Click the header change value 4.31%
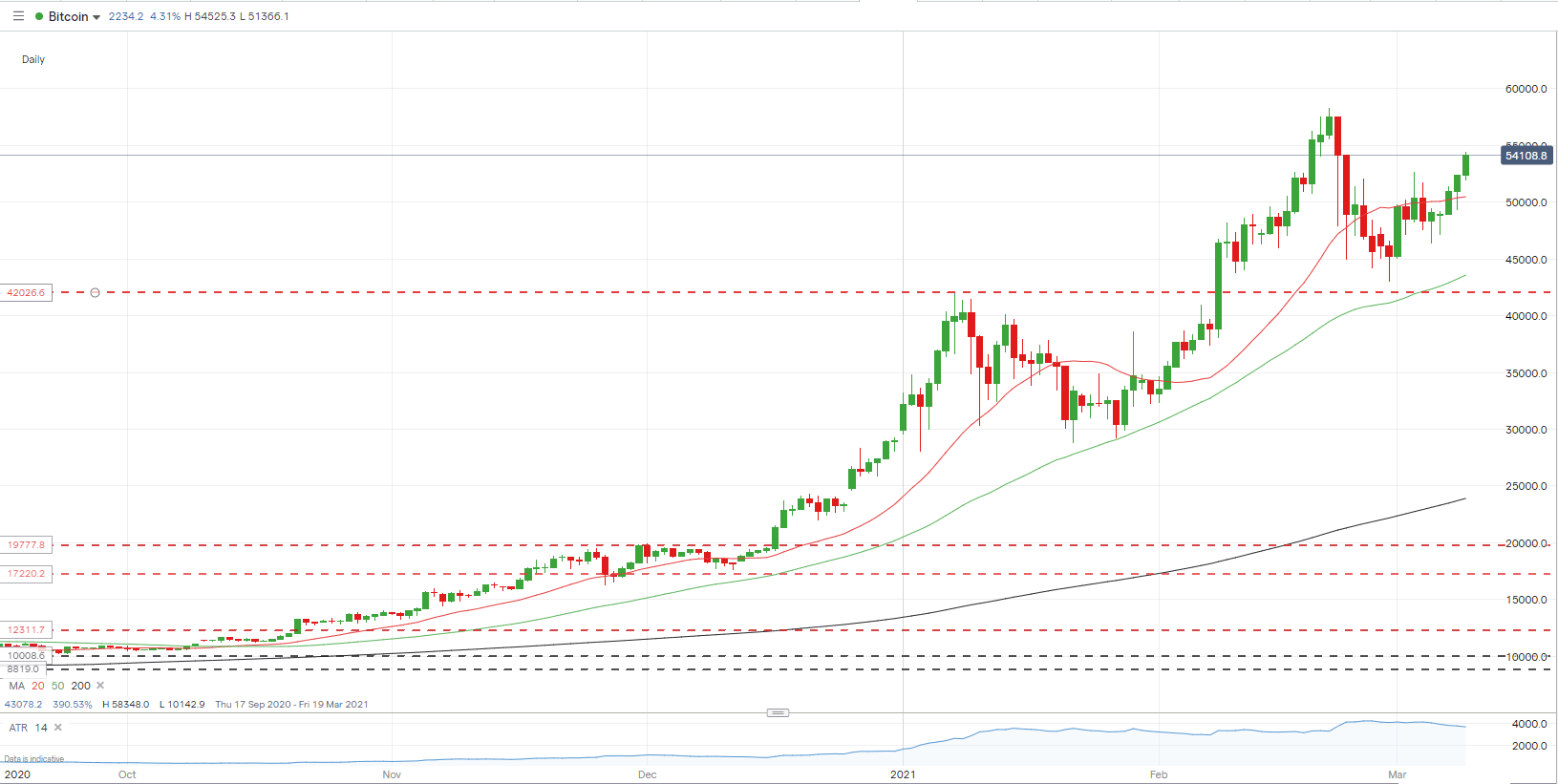Screen dimensions: 1558x784 click(165, 16)
